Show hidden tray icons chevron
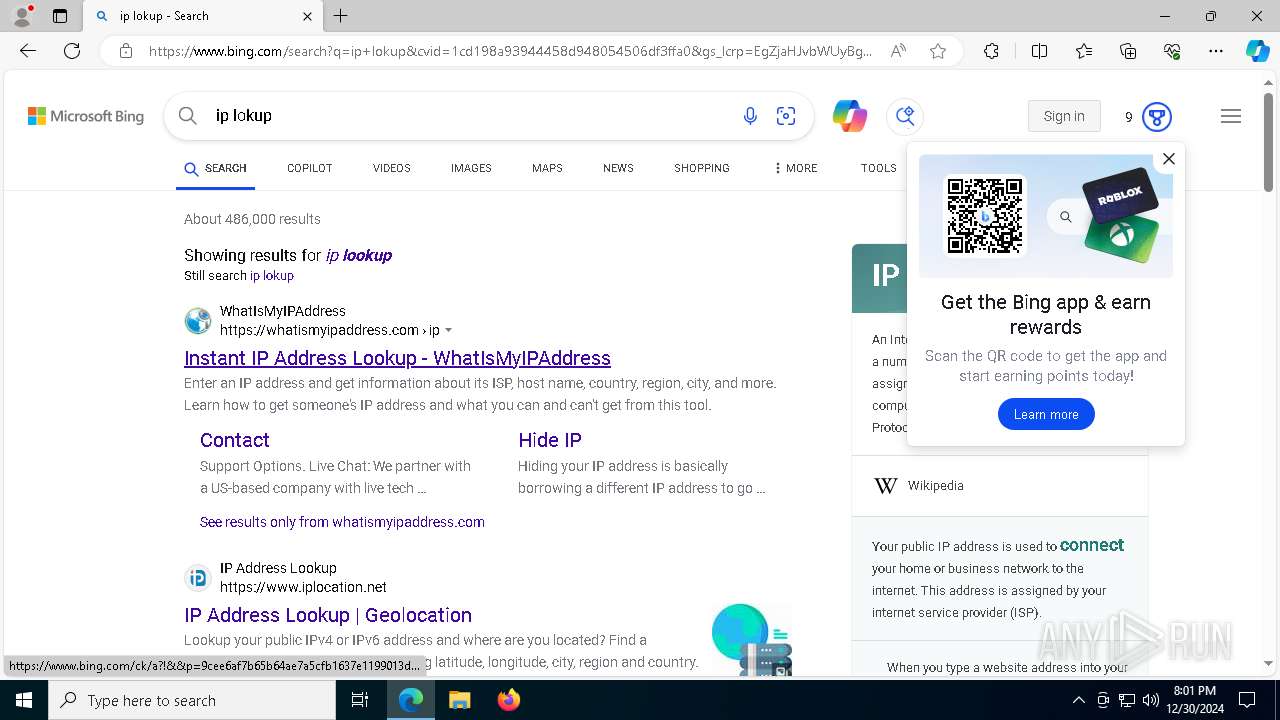Image resolution: width=1280 pixels, height=720 pixels. (1078, 700)
